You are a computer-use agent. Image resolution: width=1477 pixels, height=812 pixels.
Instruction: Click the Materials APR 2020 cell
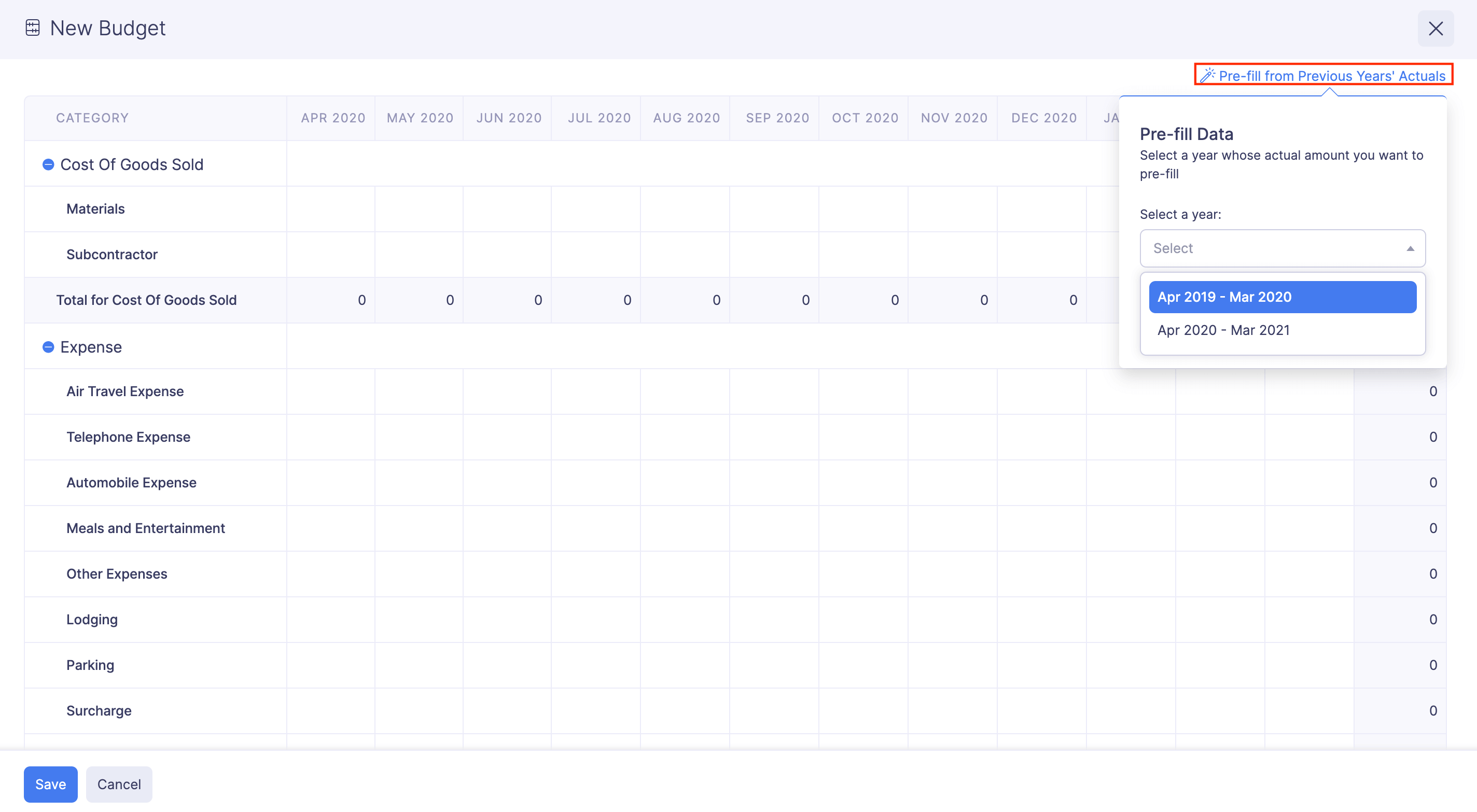tap(331, 209)
